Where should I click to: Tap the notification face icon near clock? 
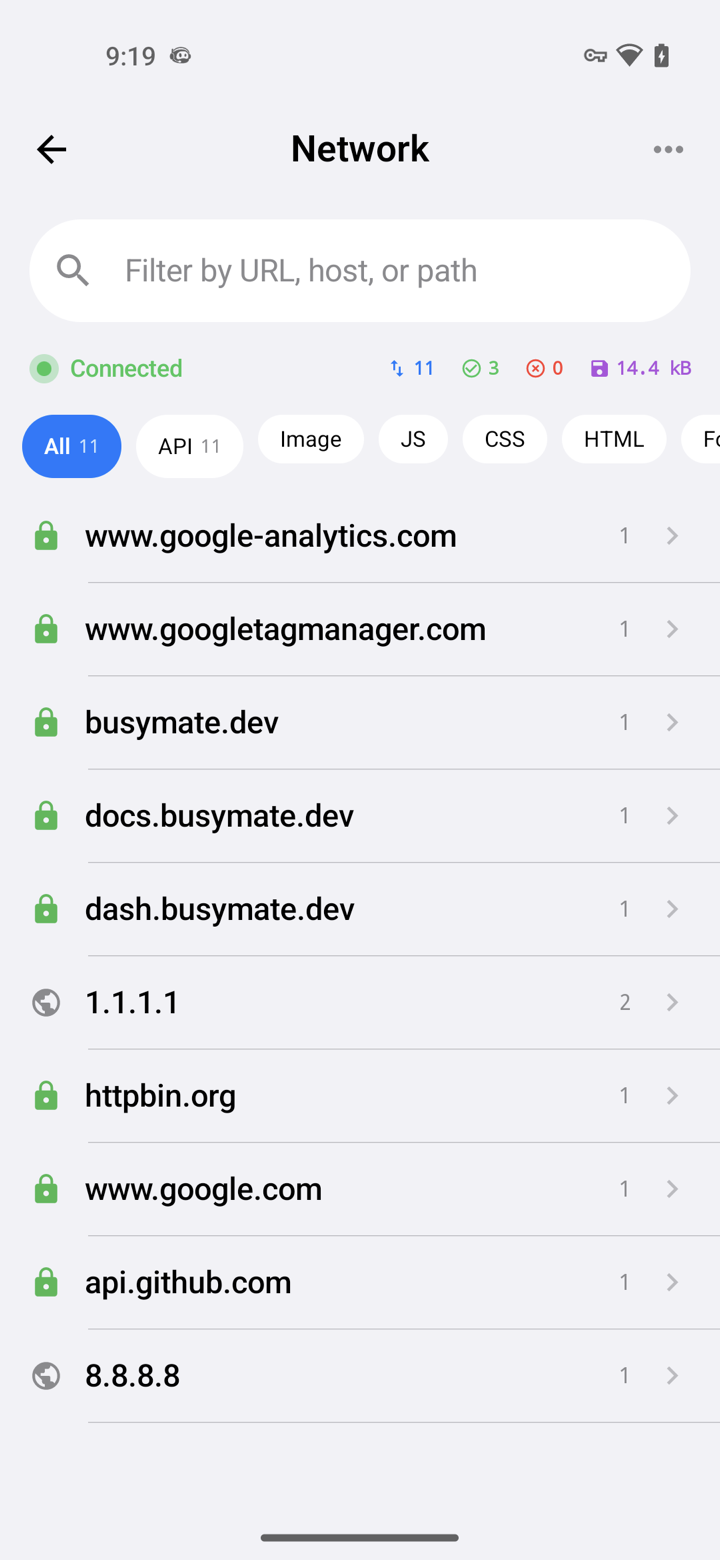point(180,56)
